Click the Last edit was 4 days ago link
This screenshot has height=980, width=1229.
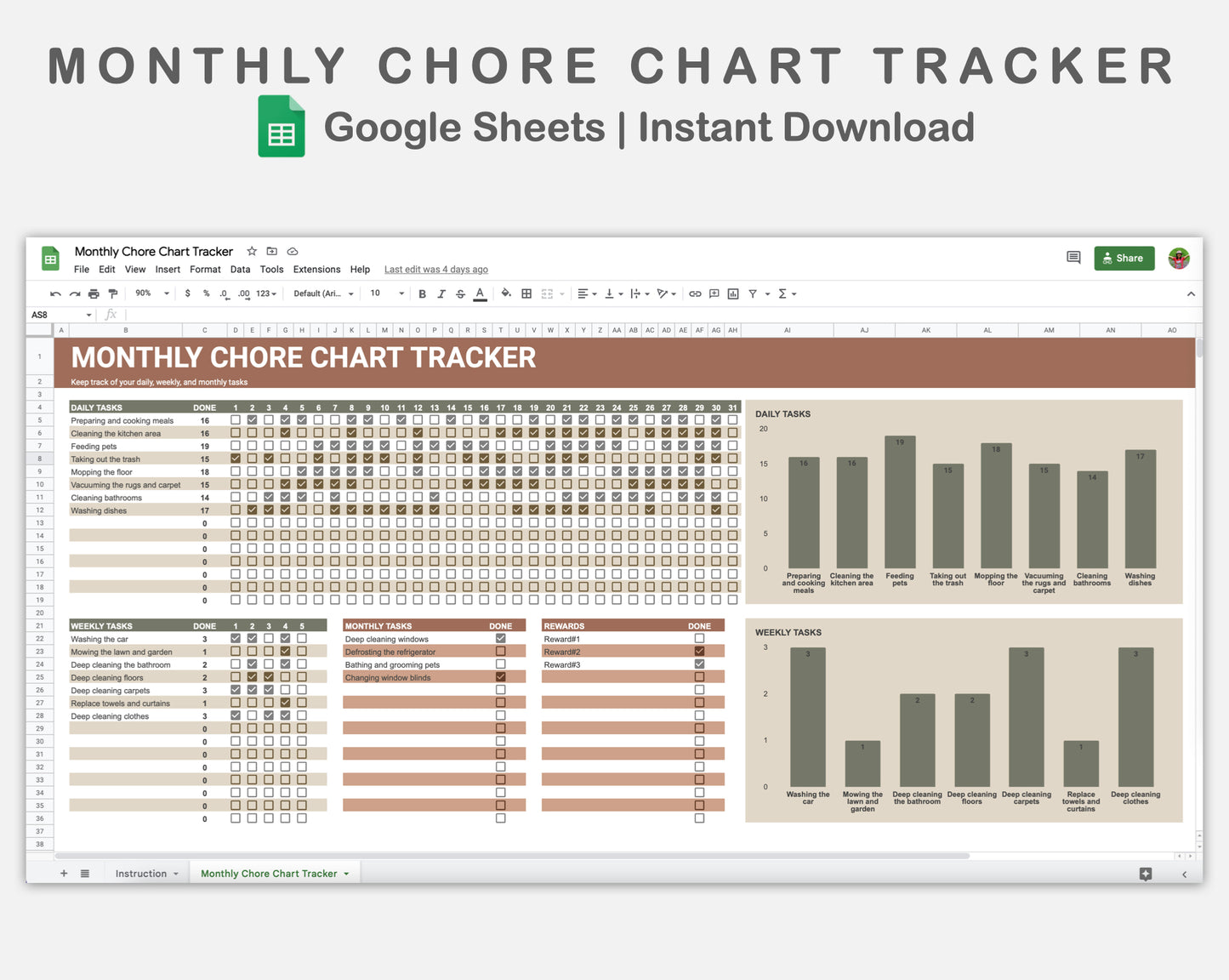pyautogui.click(x=435, y=269)
